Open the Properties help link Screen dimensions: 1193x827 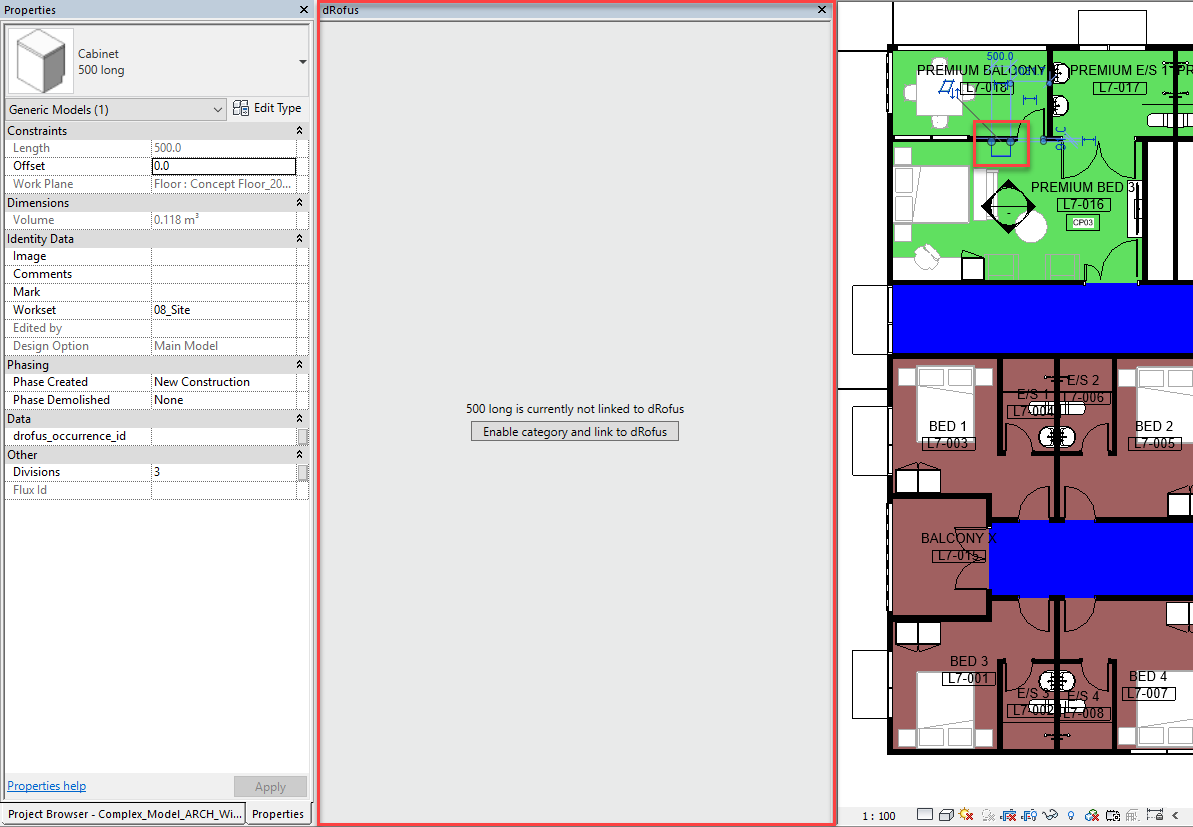tap(46, 786)
